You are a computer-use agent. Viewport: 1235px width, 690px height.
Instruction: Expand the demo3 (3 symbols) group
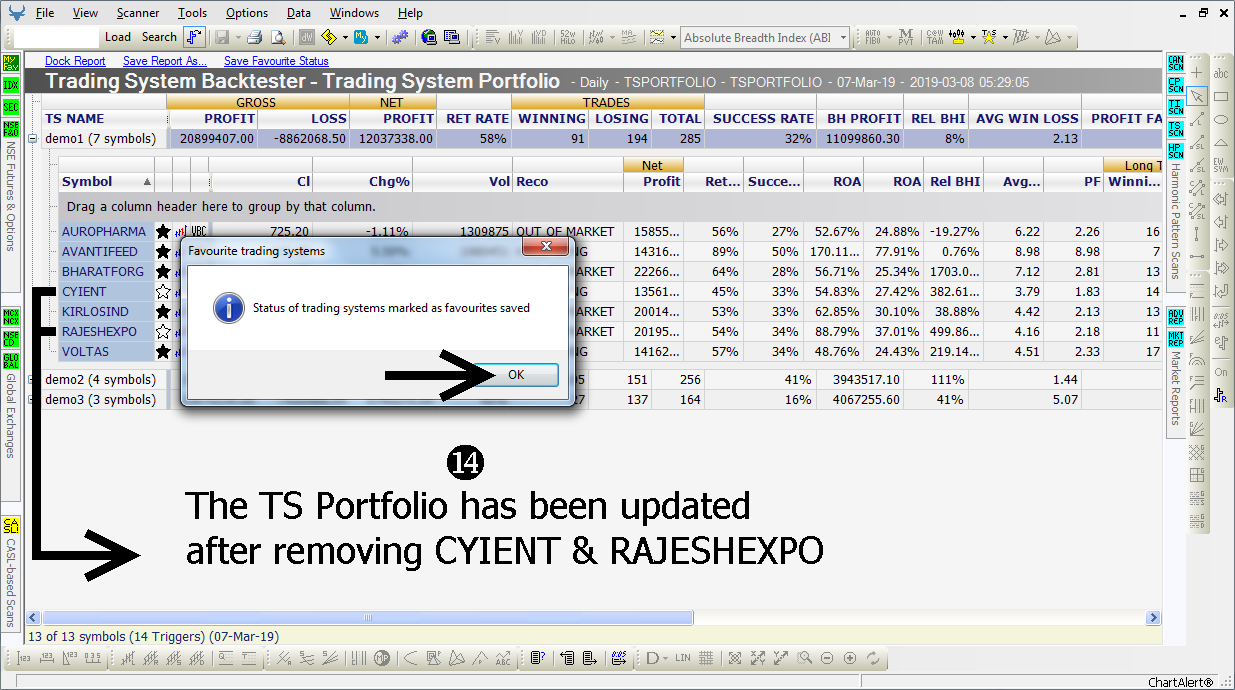point(33,400)
